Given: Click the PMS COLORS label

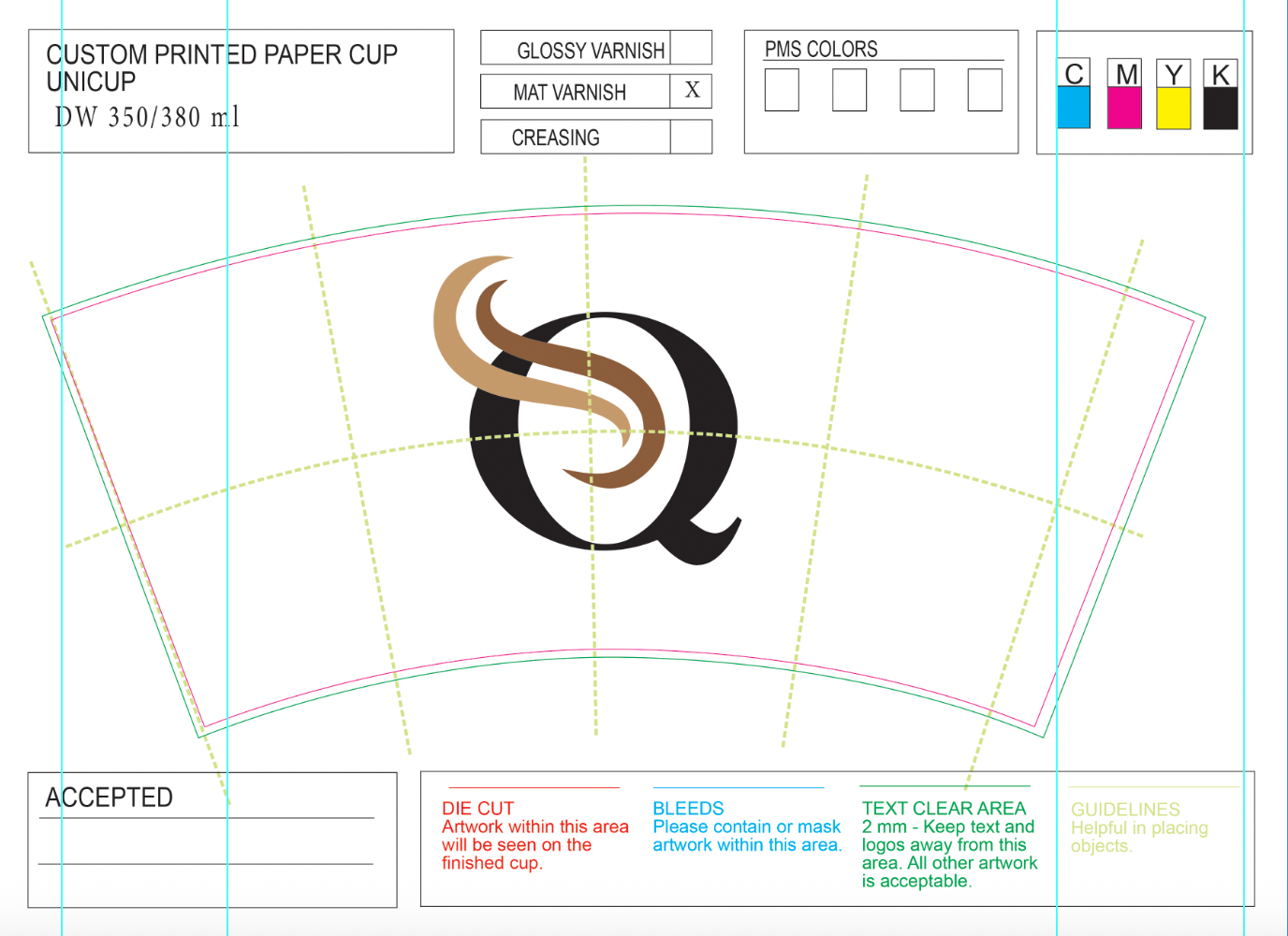Looking at the screenshot, I should 821,50.
